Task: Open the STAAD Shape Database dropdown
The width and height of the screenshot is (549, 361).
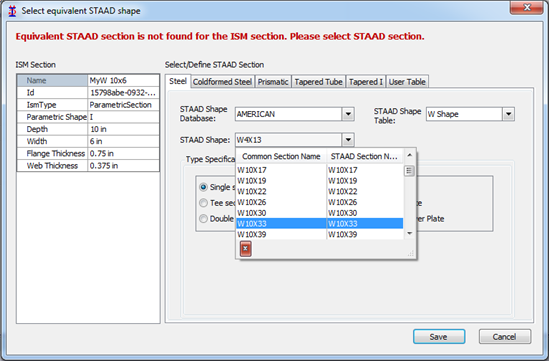Action: tap(348, 114)
